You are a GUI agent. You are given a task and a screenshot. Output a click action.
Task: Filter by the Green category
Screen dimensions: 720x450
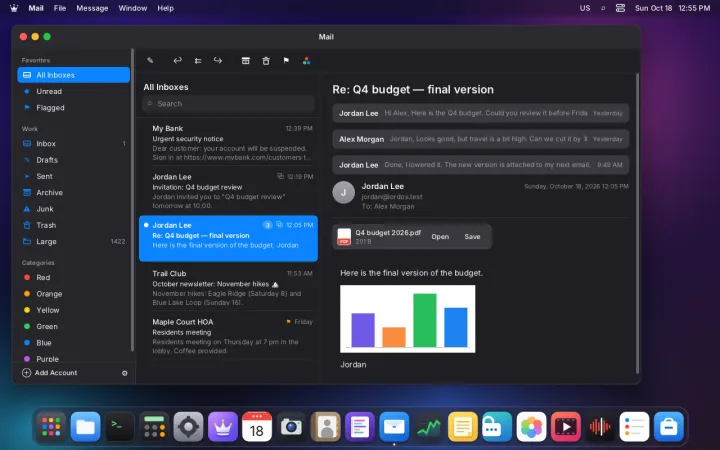pyautogui.click(x=73, y=326)
